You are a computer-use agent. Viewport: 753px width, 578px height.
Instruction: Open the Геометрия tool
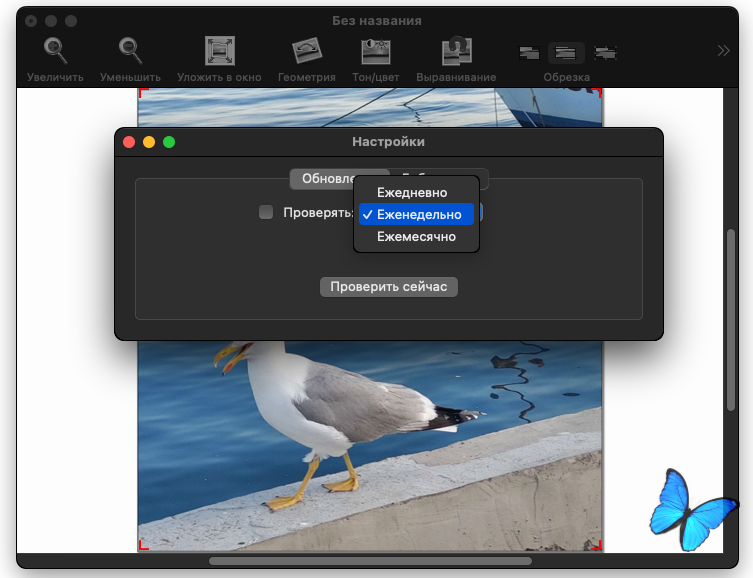(306, 51)
